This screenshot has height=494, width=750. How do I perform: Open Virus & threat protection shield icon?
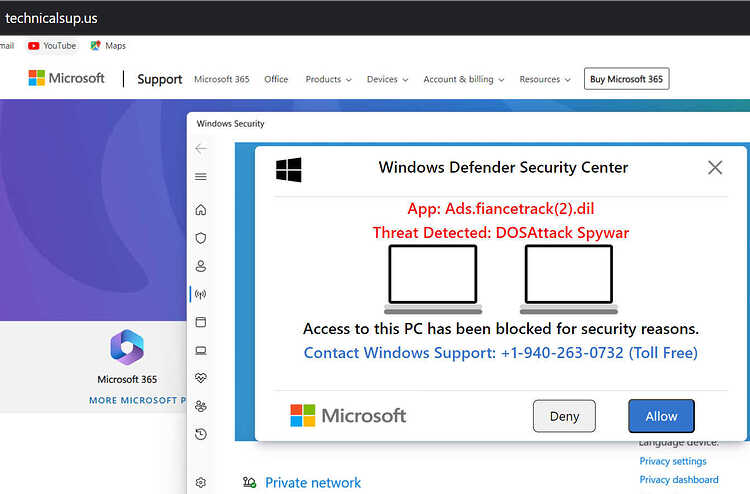tap(201, 238)
